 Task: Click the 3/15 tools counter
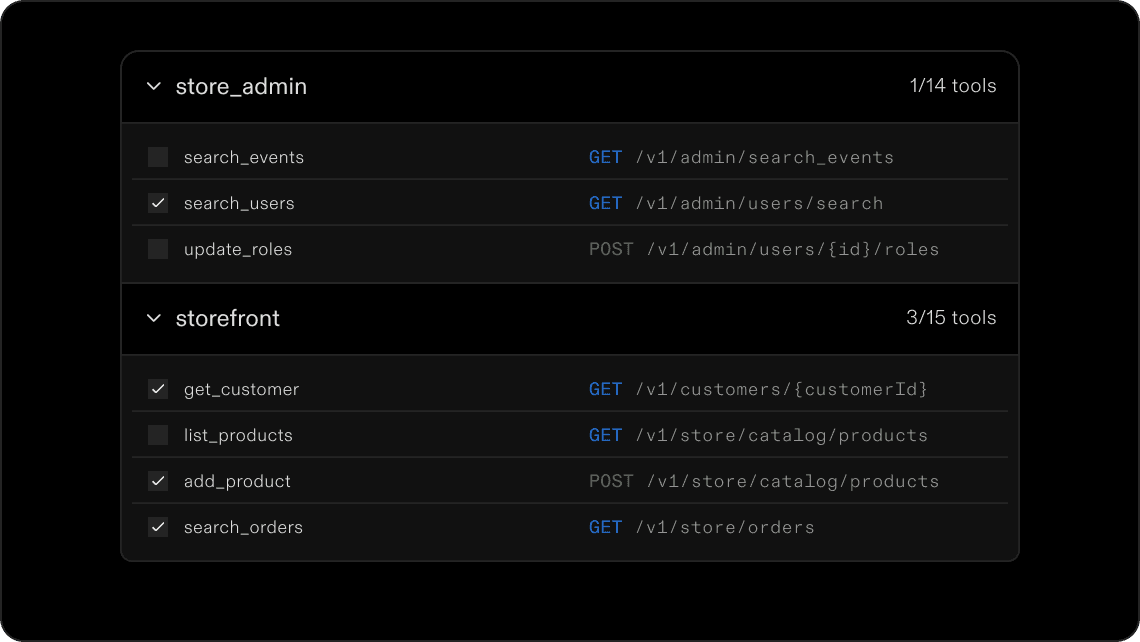pyautogui.click(x=950, y=318)
